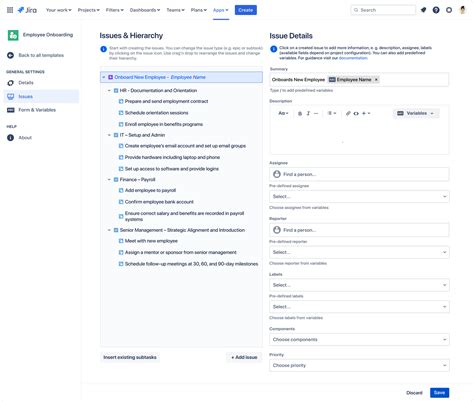Select Assign a mentor or sponsor issue

click(181, 252)
